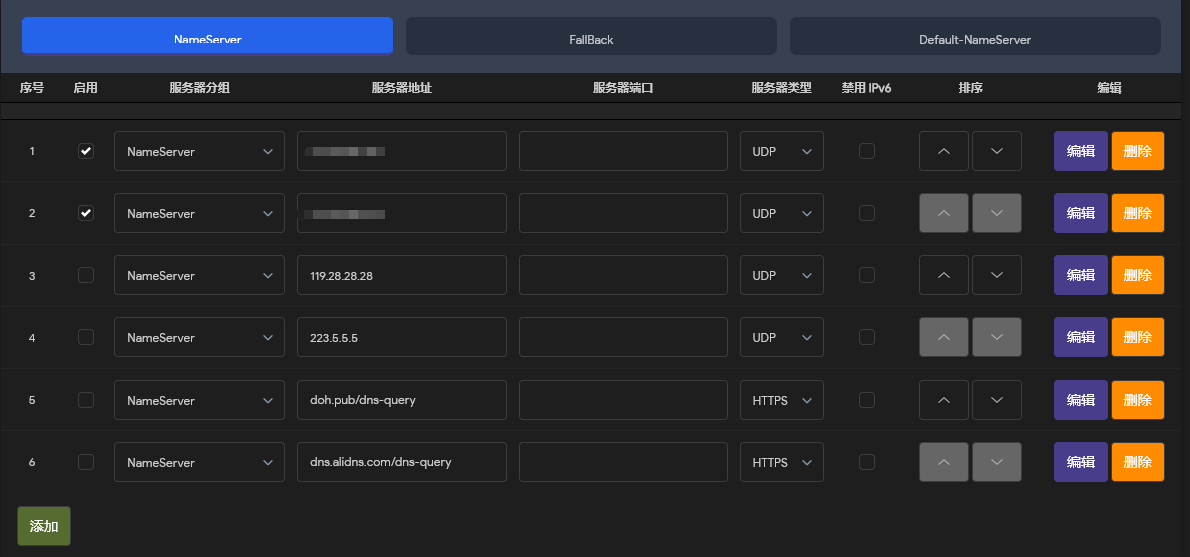Click address field containing doh.pub/dns-query
This screenshot has height=557, width=1190.
coord(401,400)
